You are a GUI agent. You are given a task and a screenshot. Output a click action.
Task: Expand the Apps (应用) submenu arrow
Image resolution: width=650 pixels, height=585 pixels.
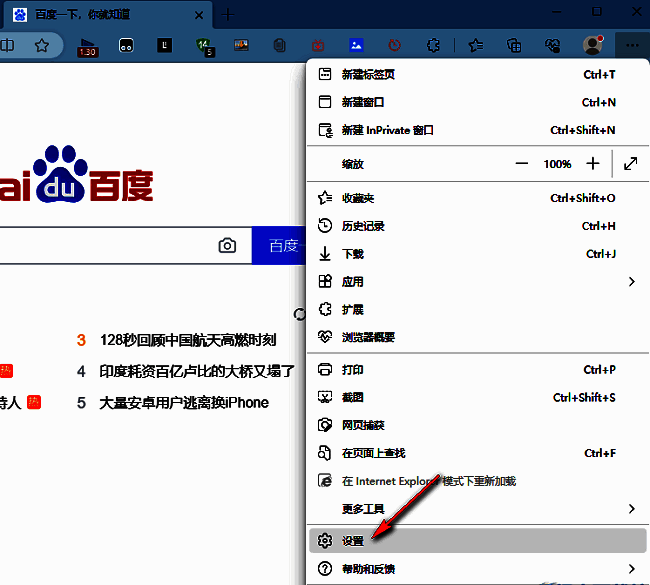click(x=631, y=282)
